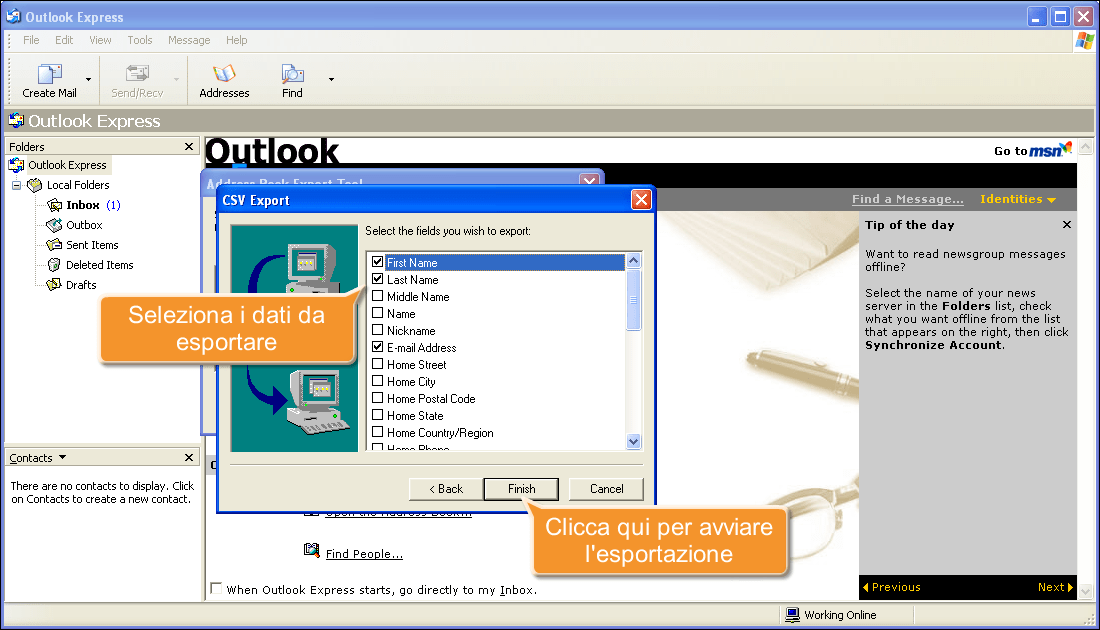
Task: Click the Send/Recv toolbar icon
Action: pyautogui.click(x=137, y=74)
